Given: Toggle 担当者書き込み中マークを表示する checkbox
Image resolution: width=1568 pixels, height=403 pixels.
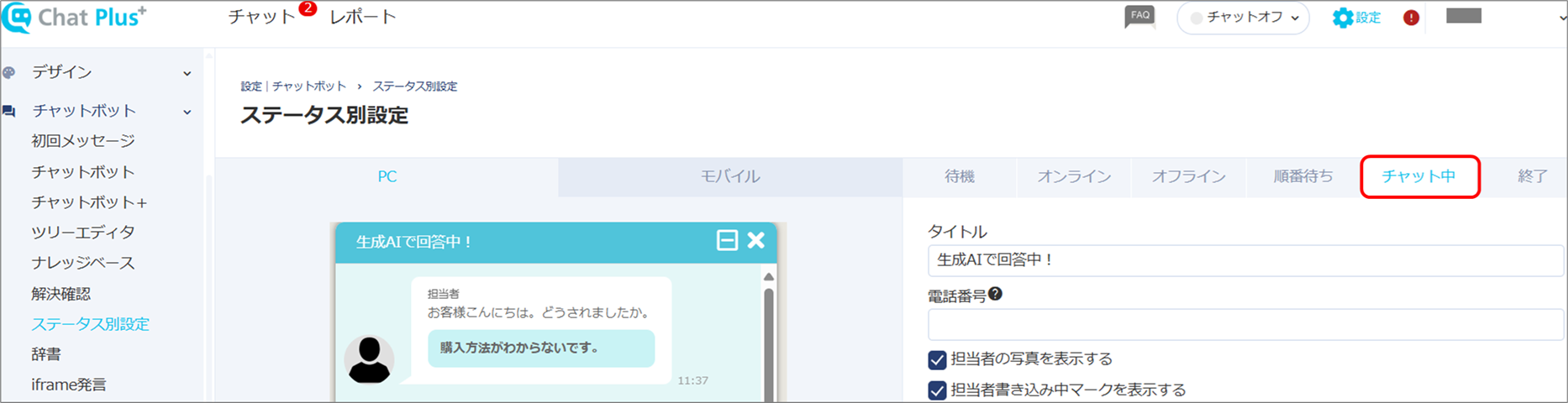Looking at the screenshot, I should (937, 390).
